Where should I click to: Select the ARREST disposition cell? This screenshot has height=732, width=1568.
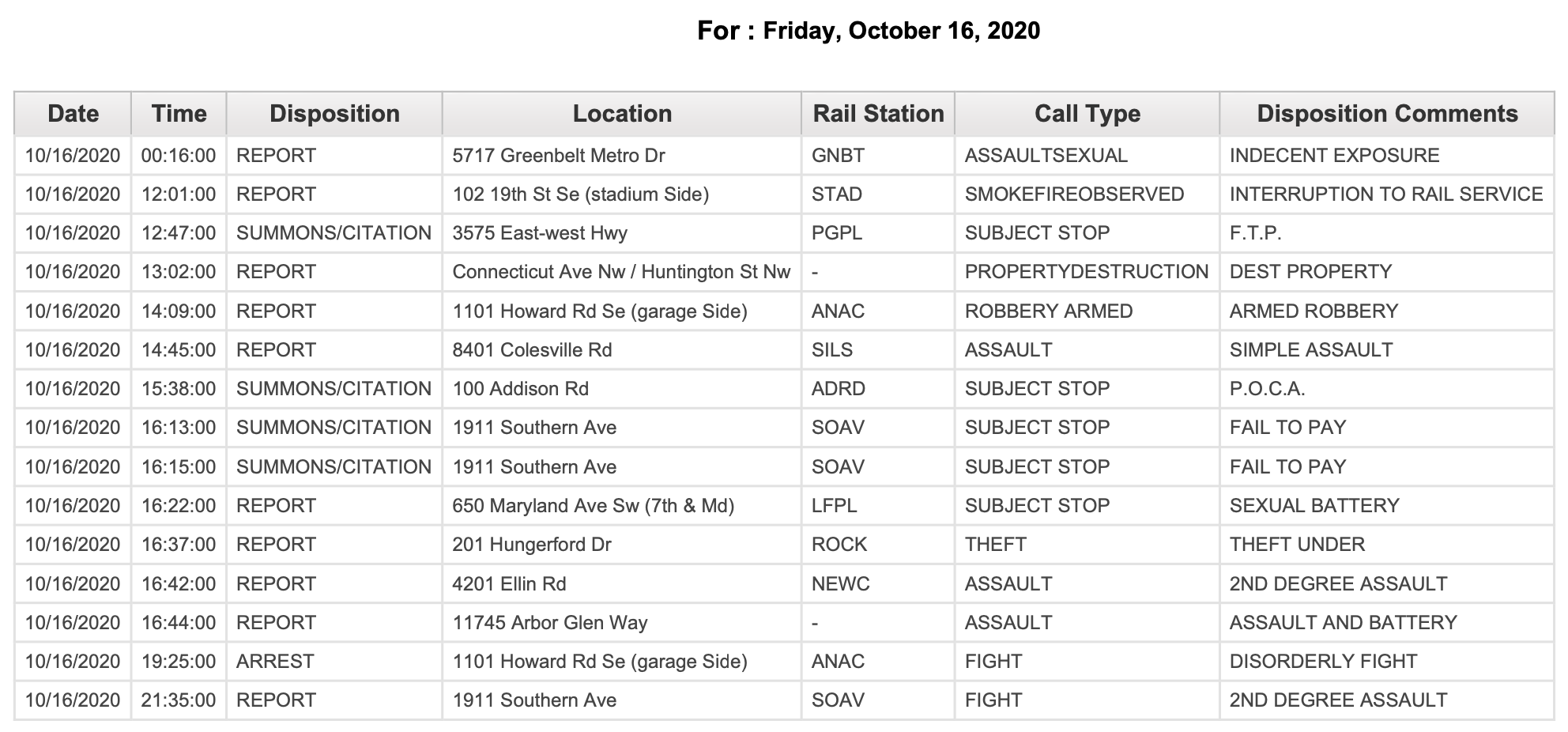click(334, 662)
